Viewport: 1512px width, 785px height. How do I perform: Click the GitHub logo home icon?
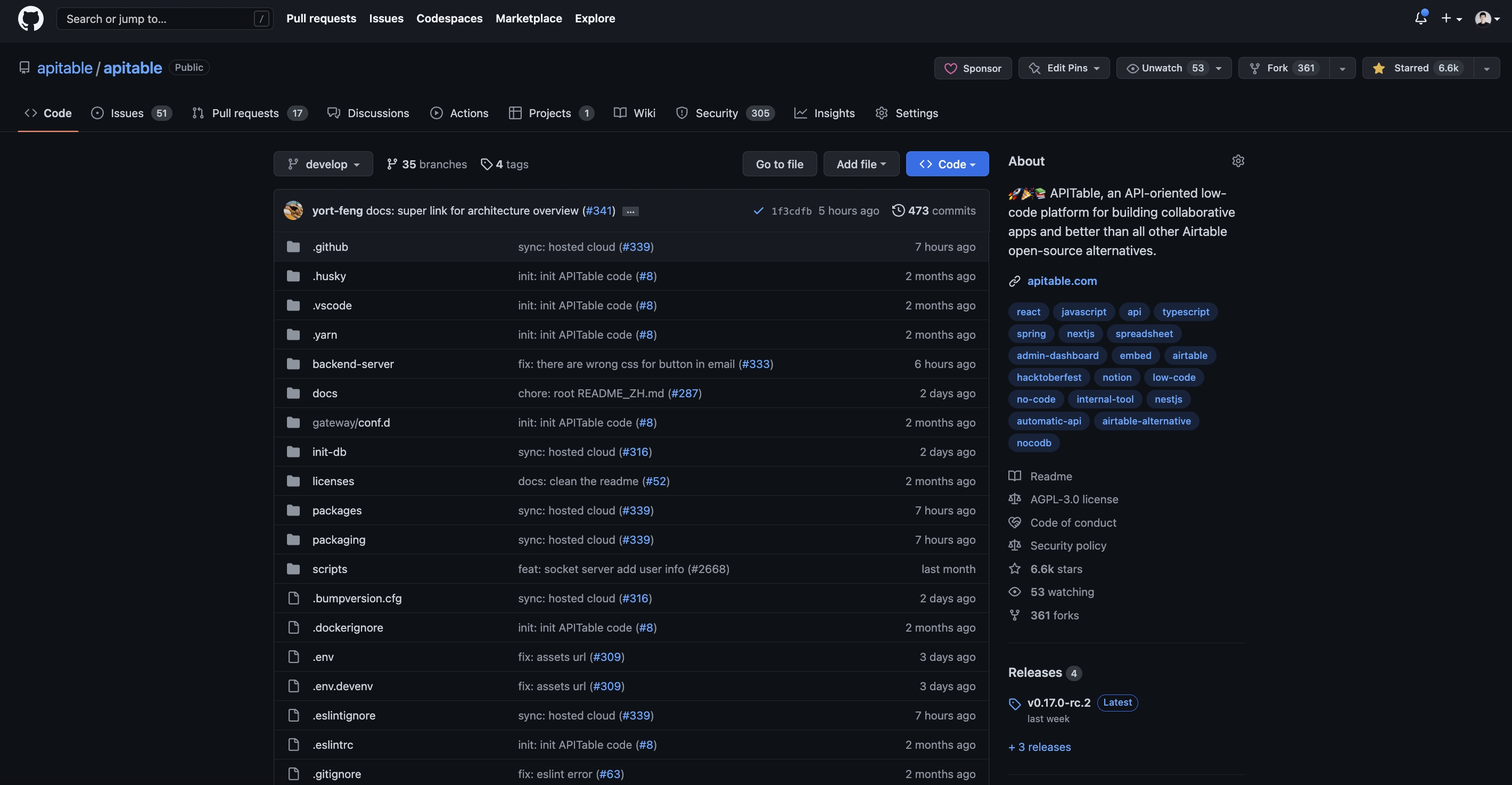pyautogui.click(x=30, y=19)
